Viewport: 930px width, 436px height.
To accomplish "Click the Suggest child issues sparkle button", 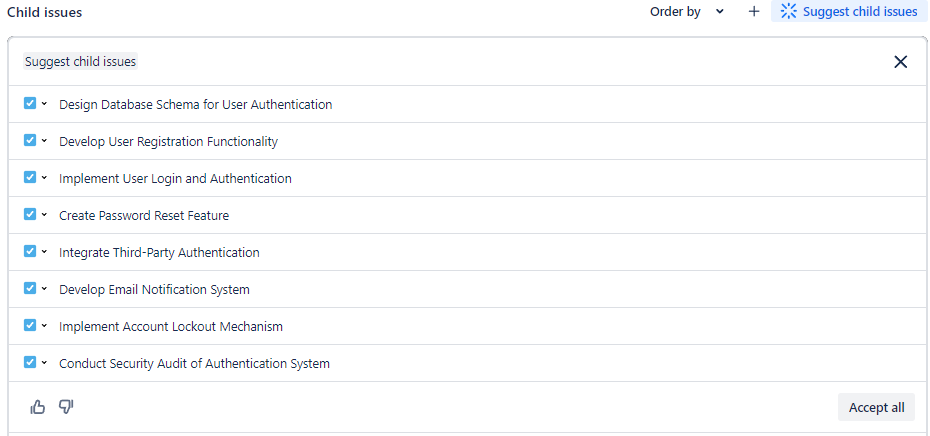I will click(848, 12).
